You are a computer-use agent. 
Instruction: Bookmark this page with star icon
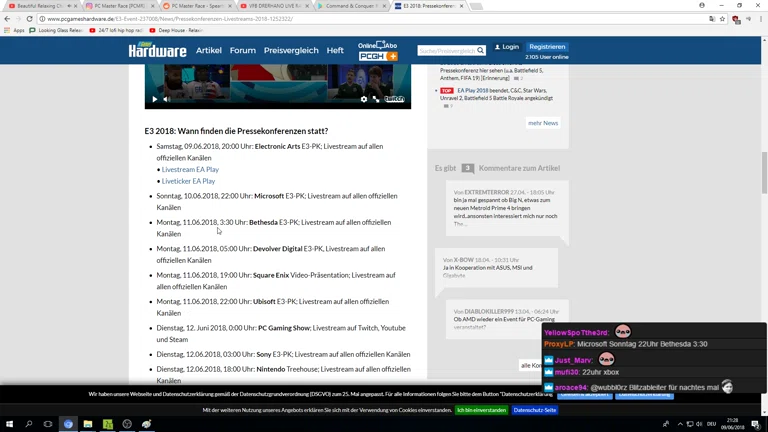[x=722, y=19]
